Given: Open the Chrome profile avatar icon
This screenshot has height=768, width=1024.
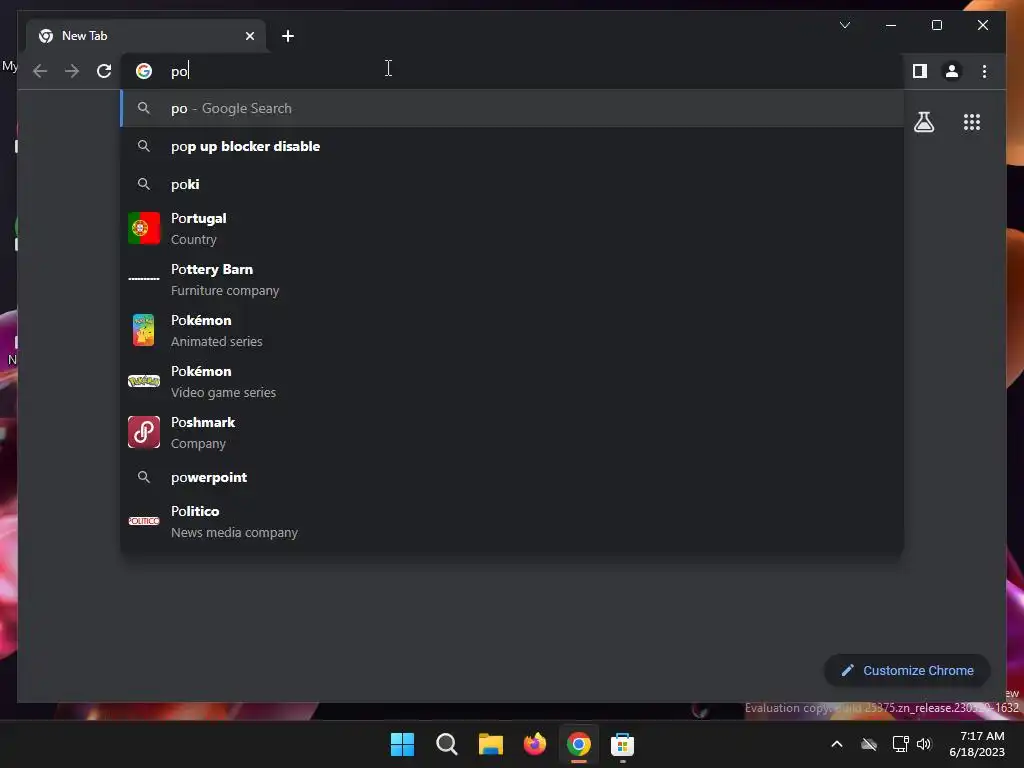Looking at the screenshot, I should point(952,71).
